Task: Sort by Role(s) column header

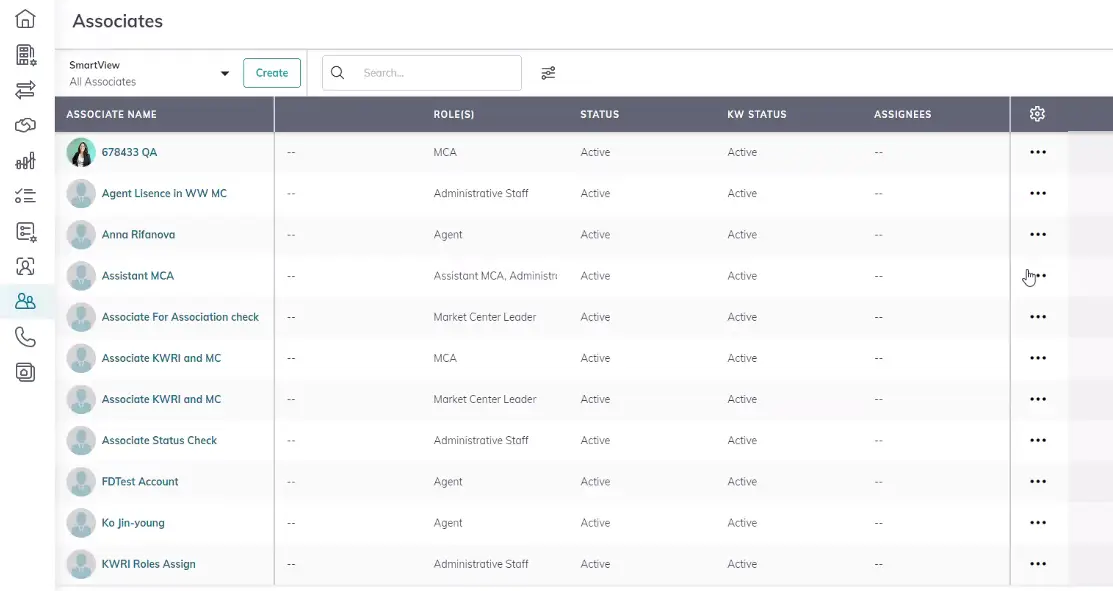Action: (454, 114)
